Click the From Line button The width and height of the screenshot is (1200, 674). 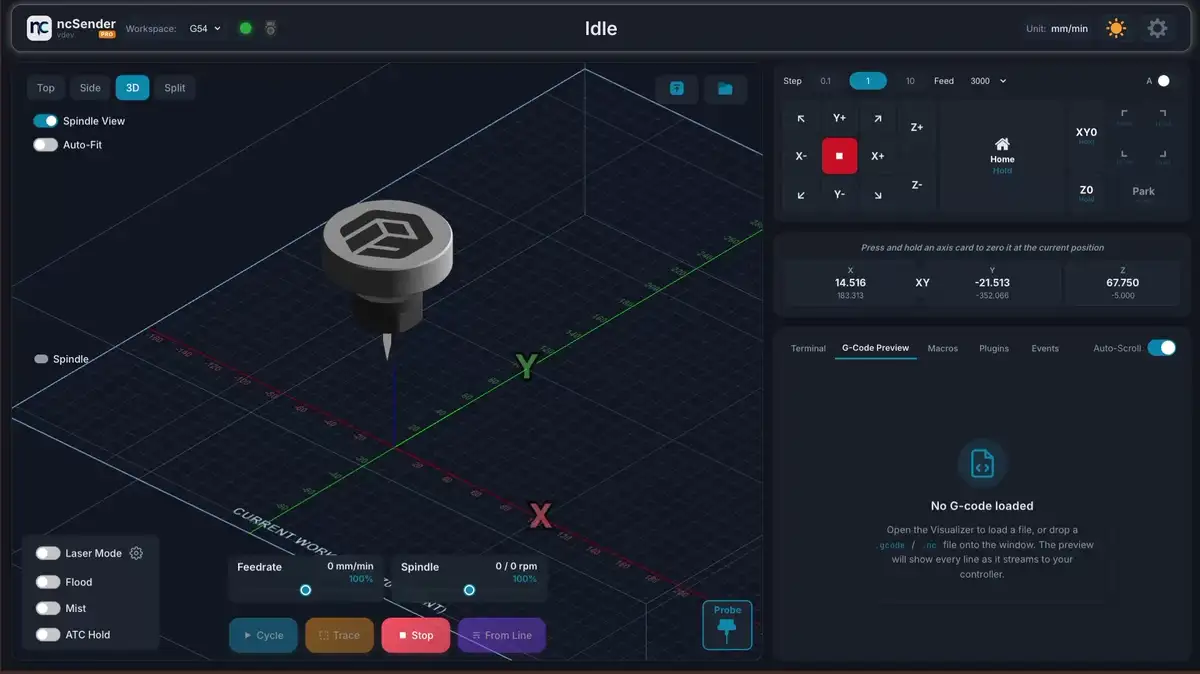click(502, 635)
